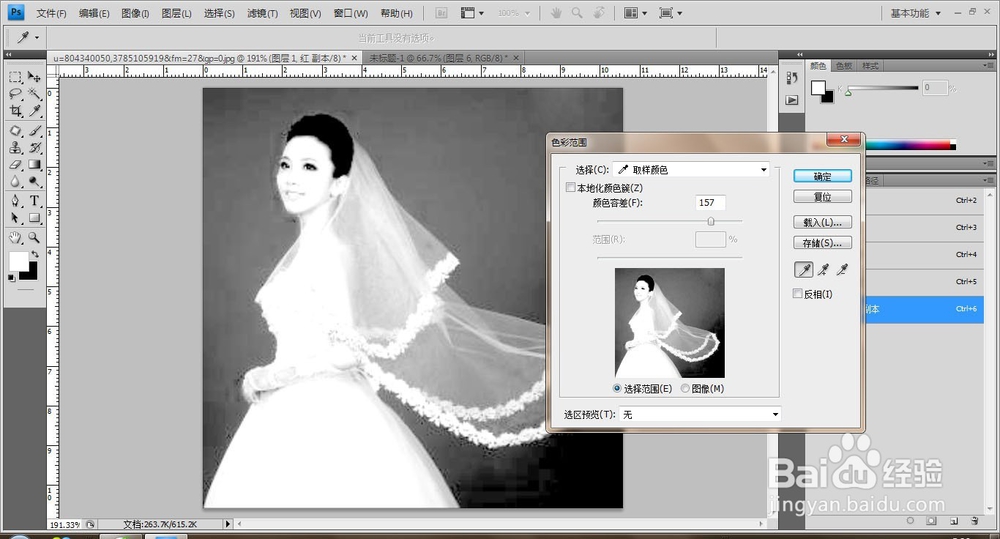Select the Zoom tool in the toolbox

click(x=34, y=238)
